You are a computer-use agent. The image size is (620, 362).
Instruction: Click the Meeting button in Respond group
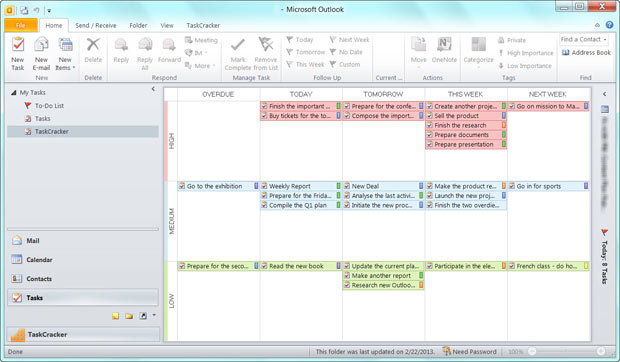[x=201, y=40]
